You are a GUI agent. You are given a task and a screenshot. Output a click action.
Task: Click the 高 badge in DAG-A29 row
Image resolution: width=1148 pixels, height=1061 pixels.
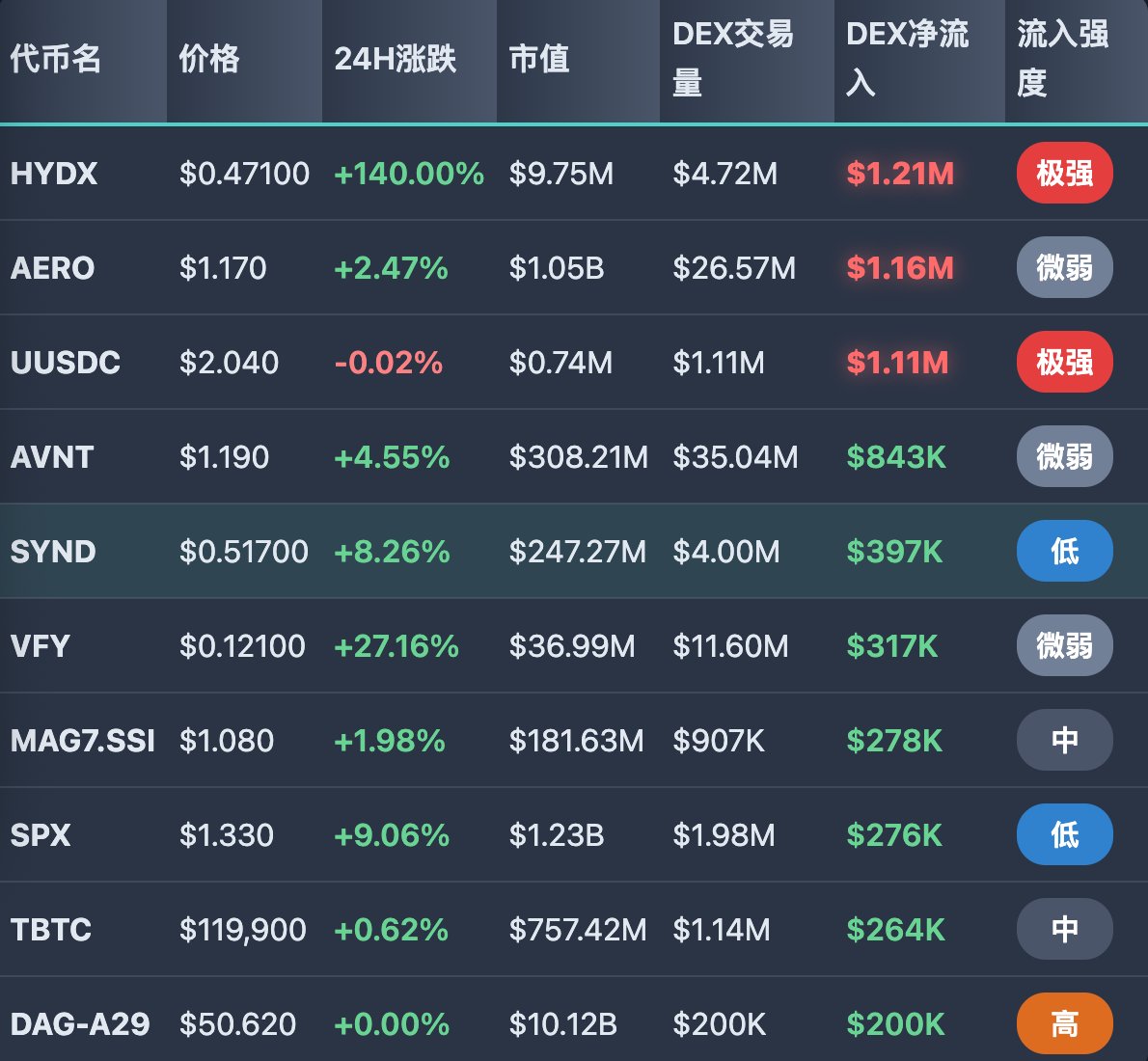pos(1064,1023)
